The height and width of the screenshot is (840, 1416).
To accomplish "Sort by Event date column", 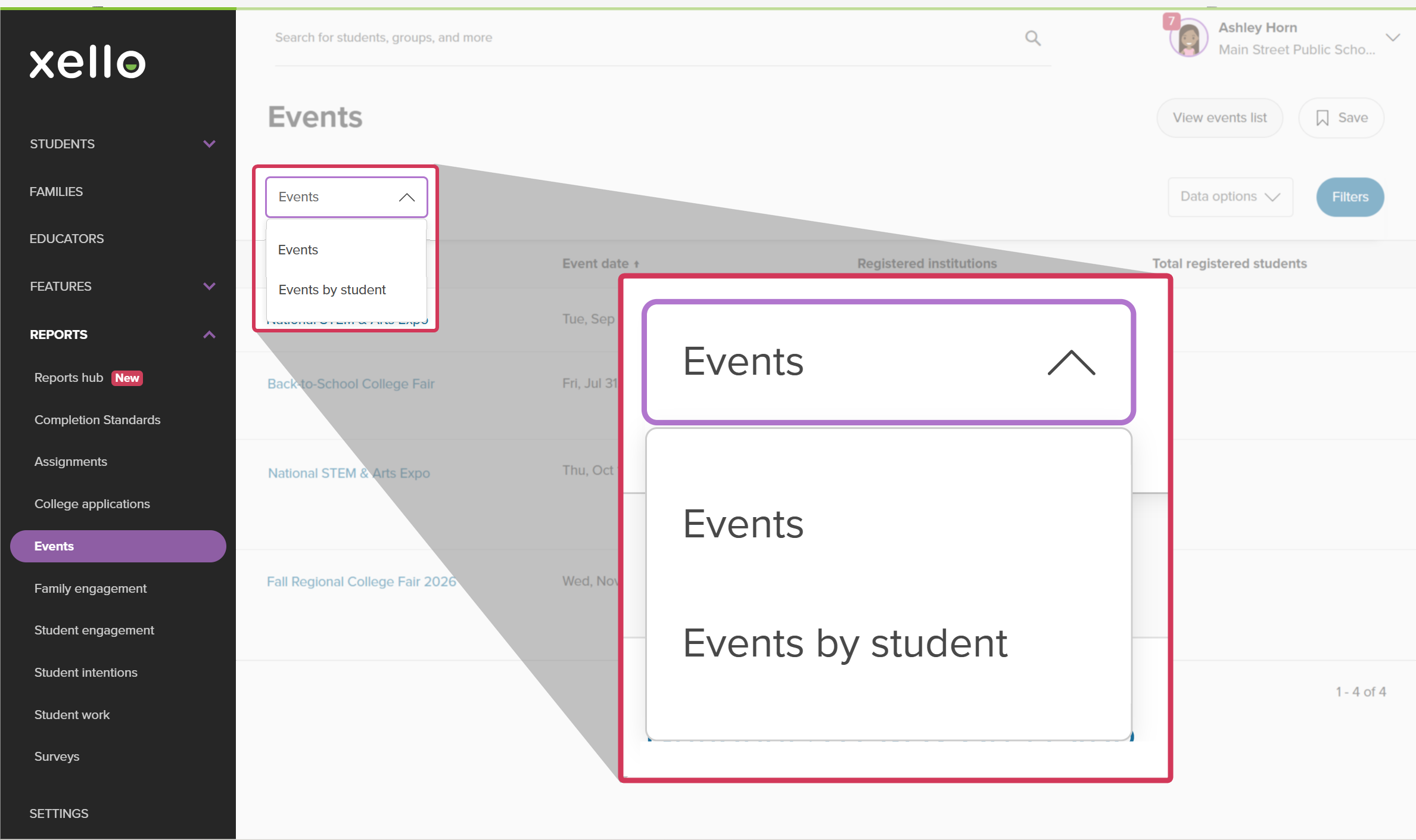I will 600,263.
